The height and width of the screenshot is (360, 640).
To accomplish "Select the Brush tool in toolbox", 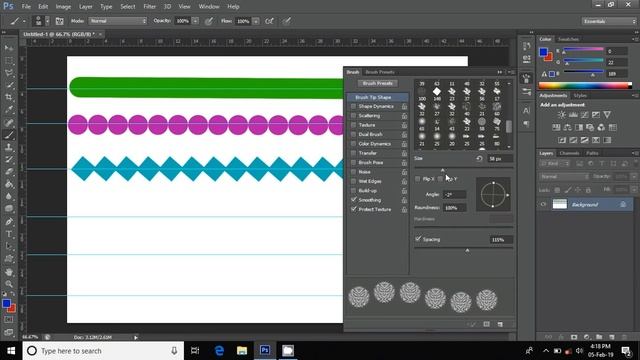I will pos(9,135).
